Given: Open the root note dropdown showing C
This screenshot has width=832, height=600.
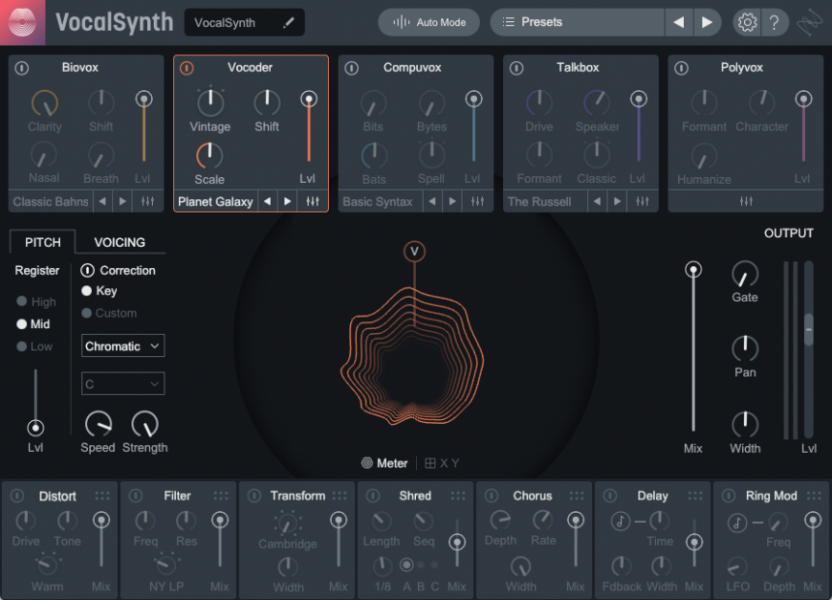Looking at the screenshot, I should (x=122, y=383).
